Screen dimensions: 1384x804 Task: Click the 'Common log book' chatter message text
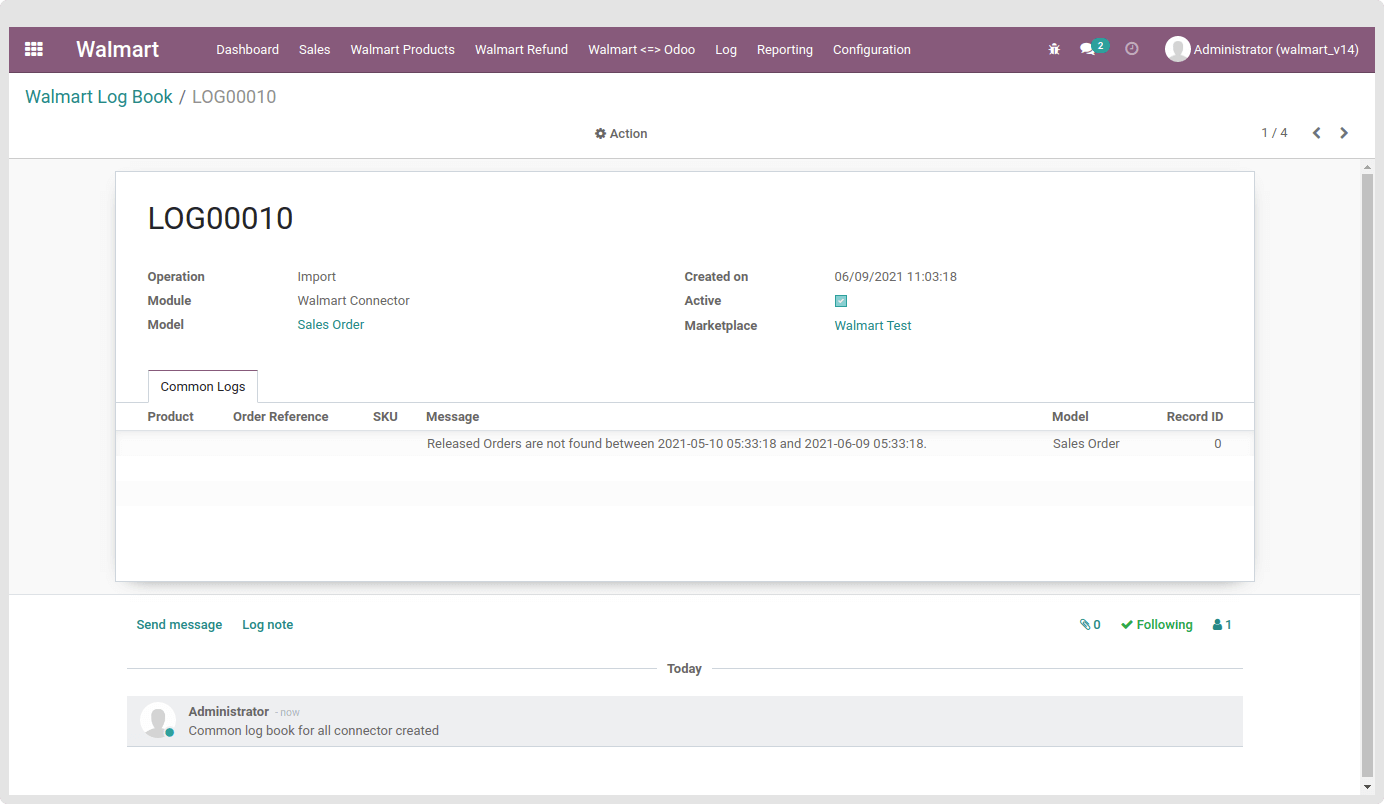click(x=314, y=731)
